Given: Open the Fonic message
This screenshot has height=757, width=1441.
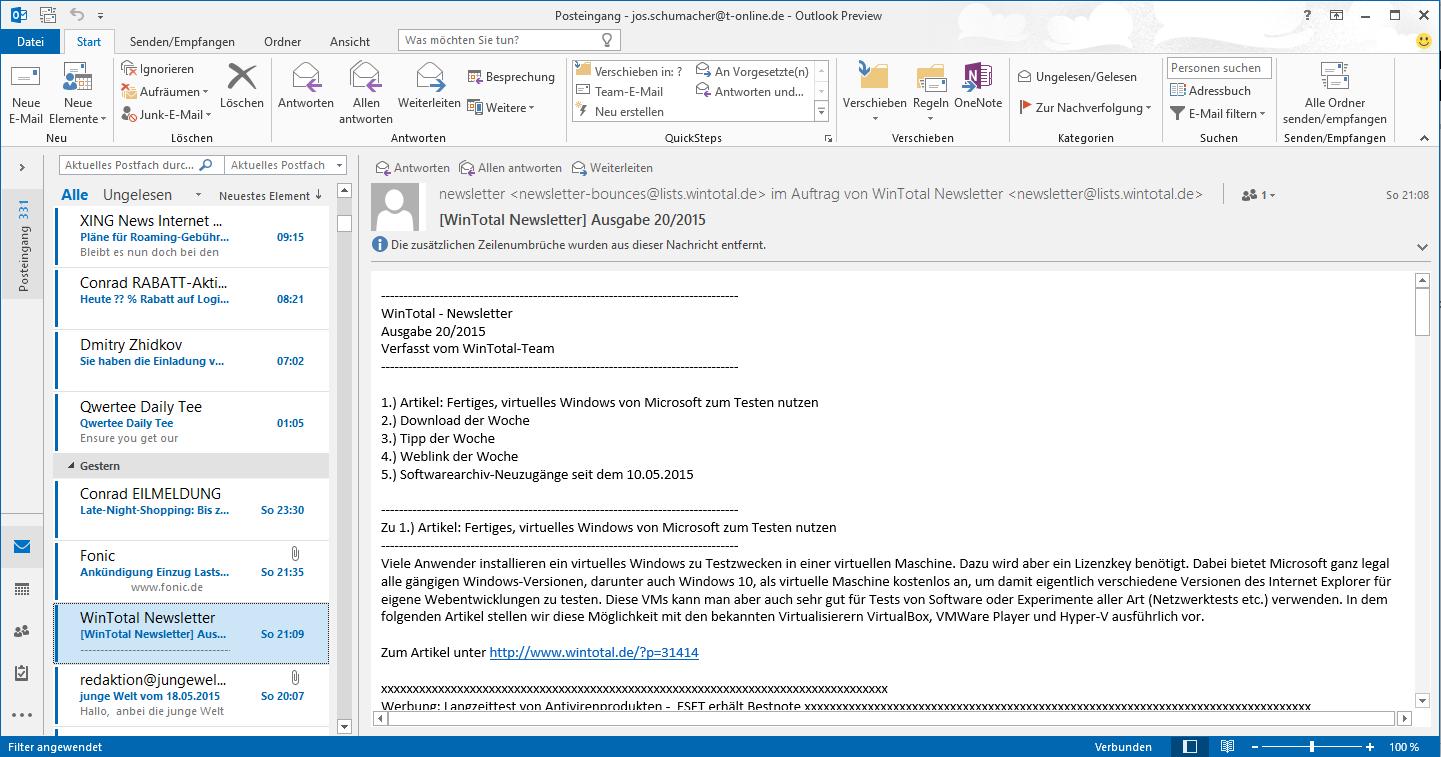Looking at the screenshot, I should (x=191, y=571).
